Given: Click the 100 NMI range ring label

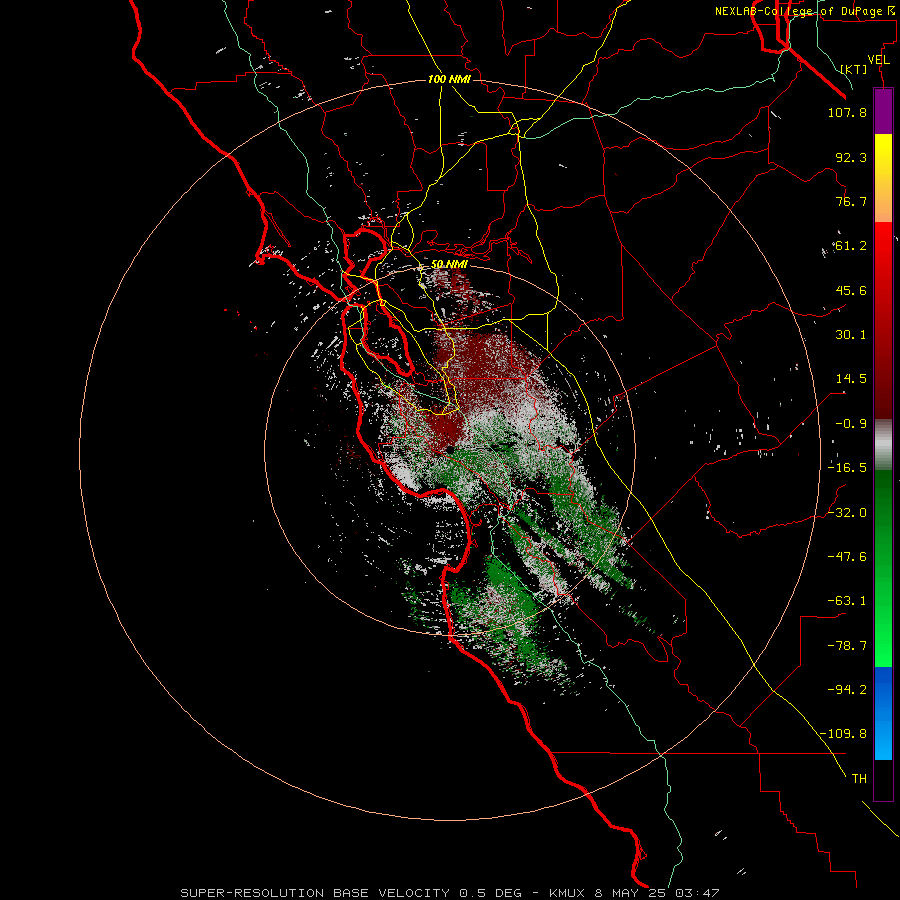Looking at the screenshot, I should (449, 79).
